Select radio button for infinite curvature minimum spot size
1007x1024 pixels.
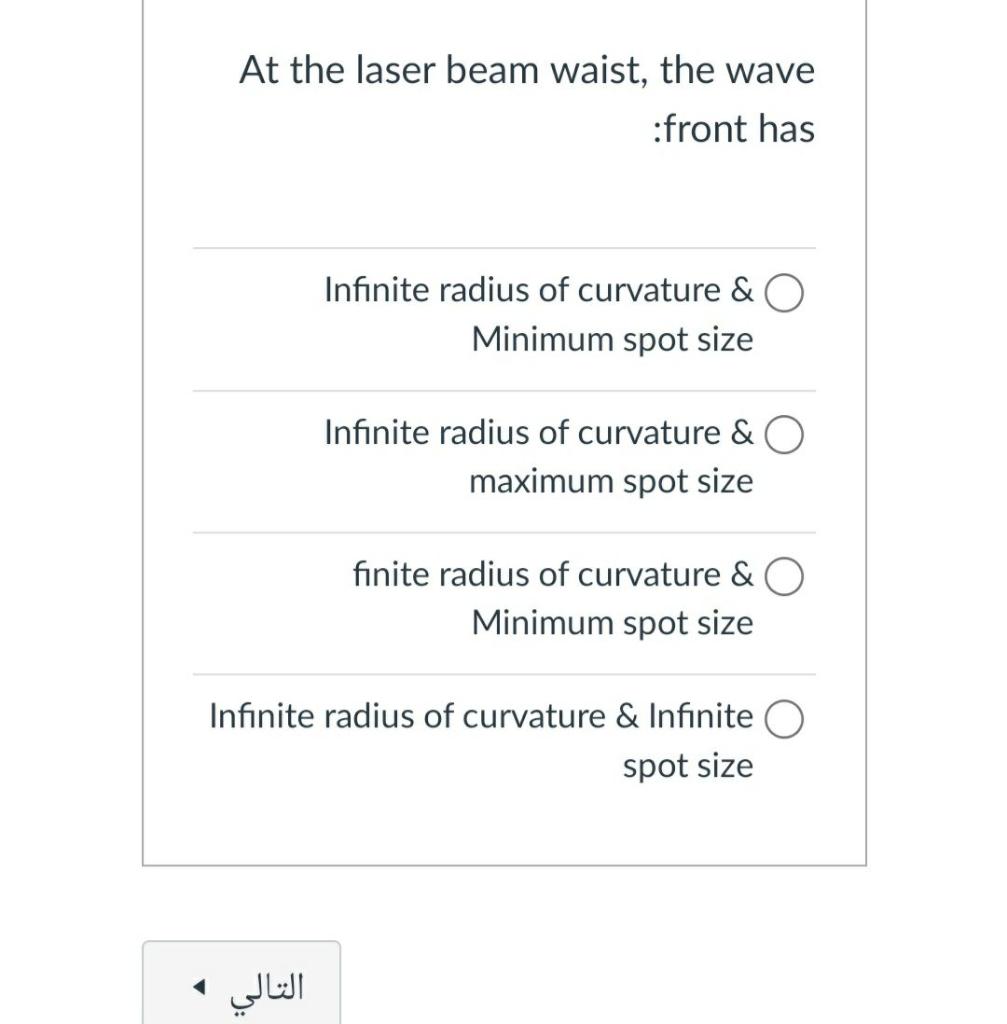point(786,294)
